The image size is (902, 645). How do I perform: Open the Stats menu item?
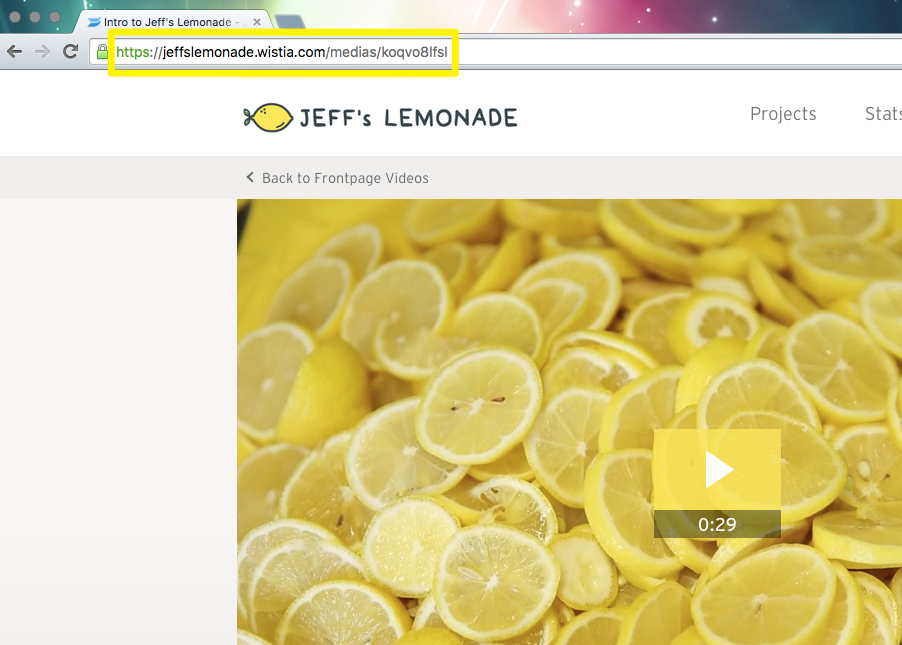coord(883,114)
